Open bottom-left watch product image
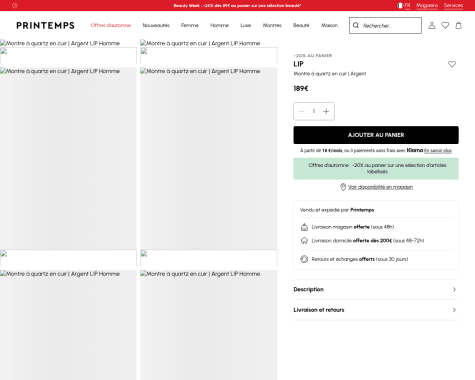 tap(68, 325)
